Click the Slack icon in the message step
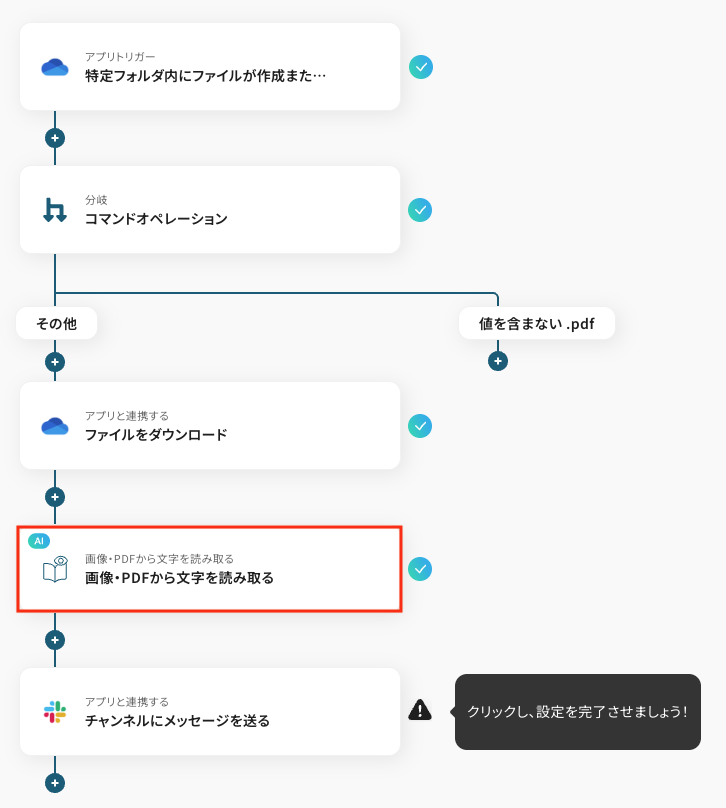The width and height of the screenshot is (726, 808). pos(55,712)
